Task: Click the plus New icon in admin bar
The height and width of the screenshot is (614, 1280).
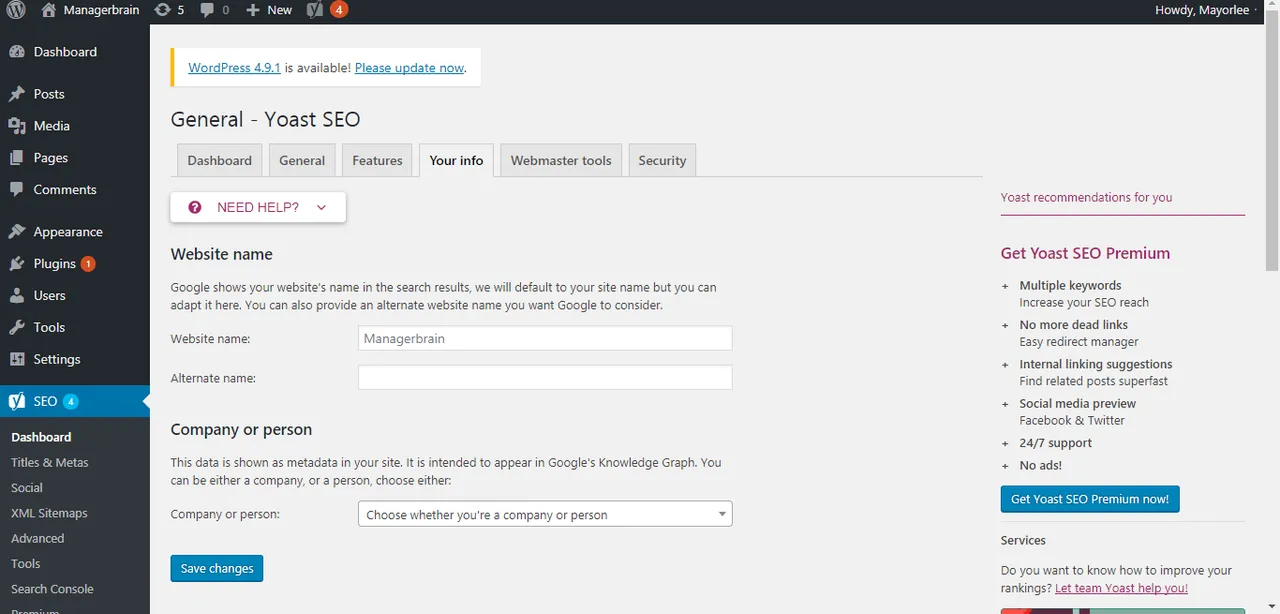Action: coord(253,10)
